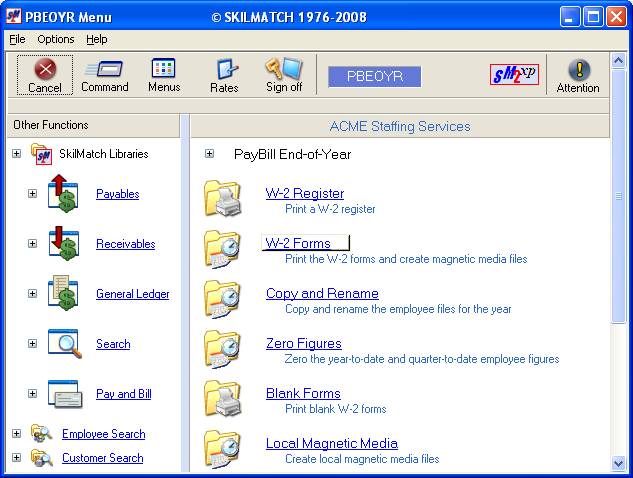Open the File menu
The width and height of the screenshot is (633, 478).
click(x=17, y=39)
